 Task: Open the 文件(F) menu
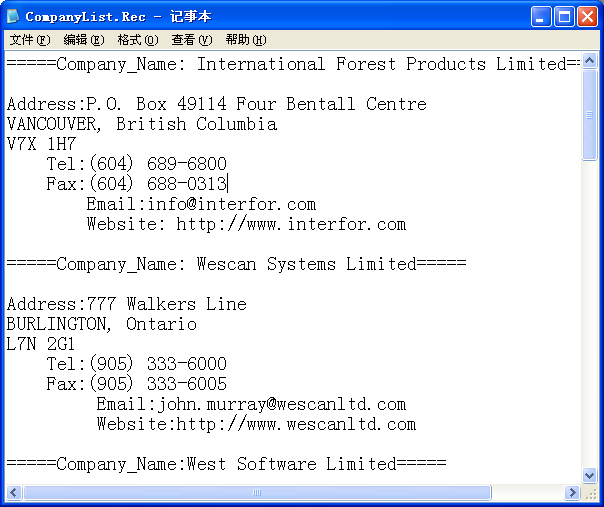pos(29,40)
